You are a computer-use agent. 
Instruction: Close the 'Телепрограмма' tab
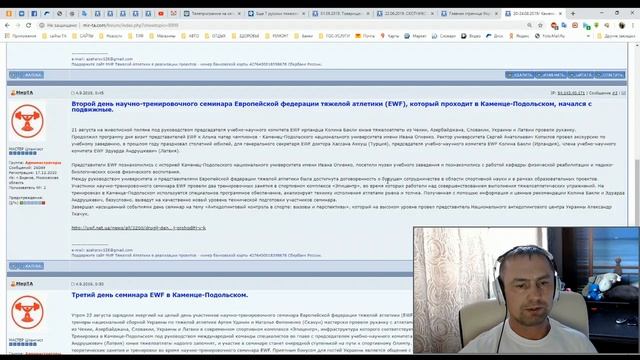click(239, 13)
